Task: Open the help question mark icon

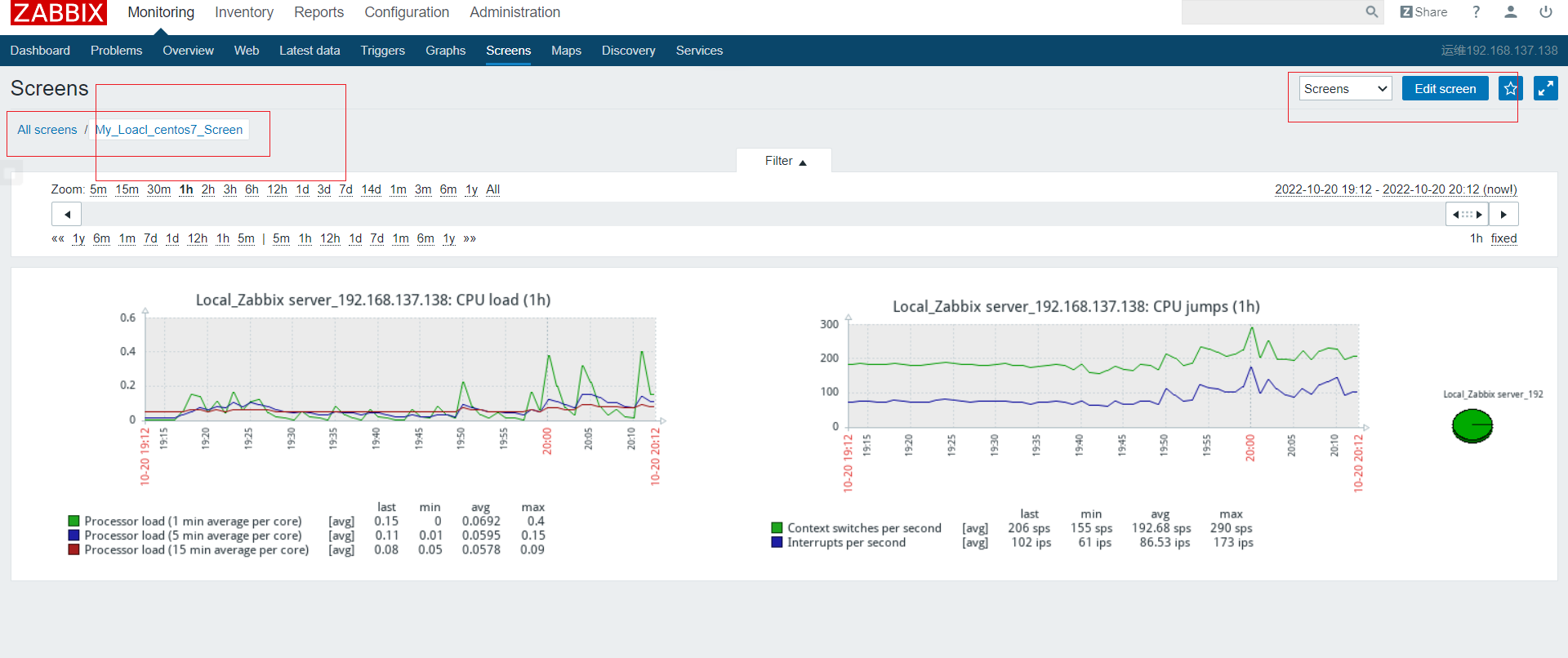Action: pyautogui.click(x=1476, y=12)
